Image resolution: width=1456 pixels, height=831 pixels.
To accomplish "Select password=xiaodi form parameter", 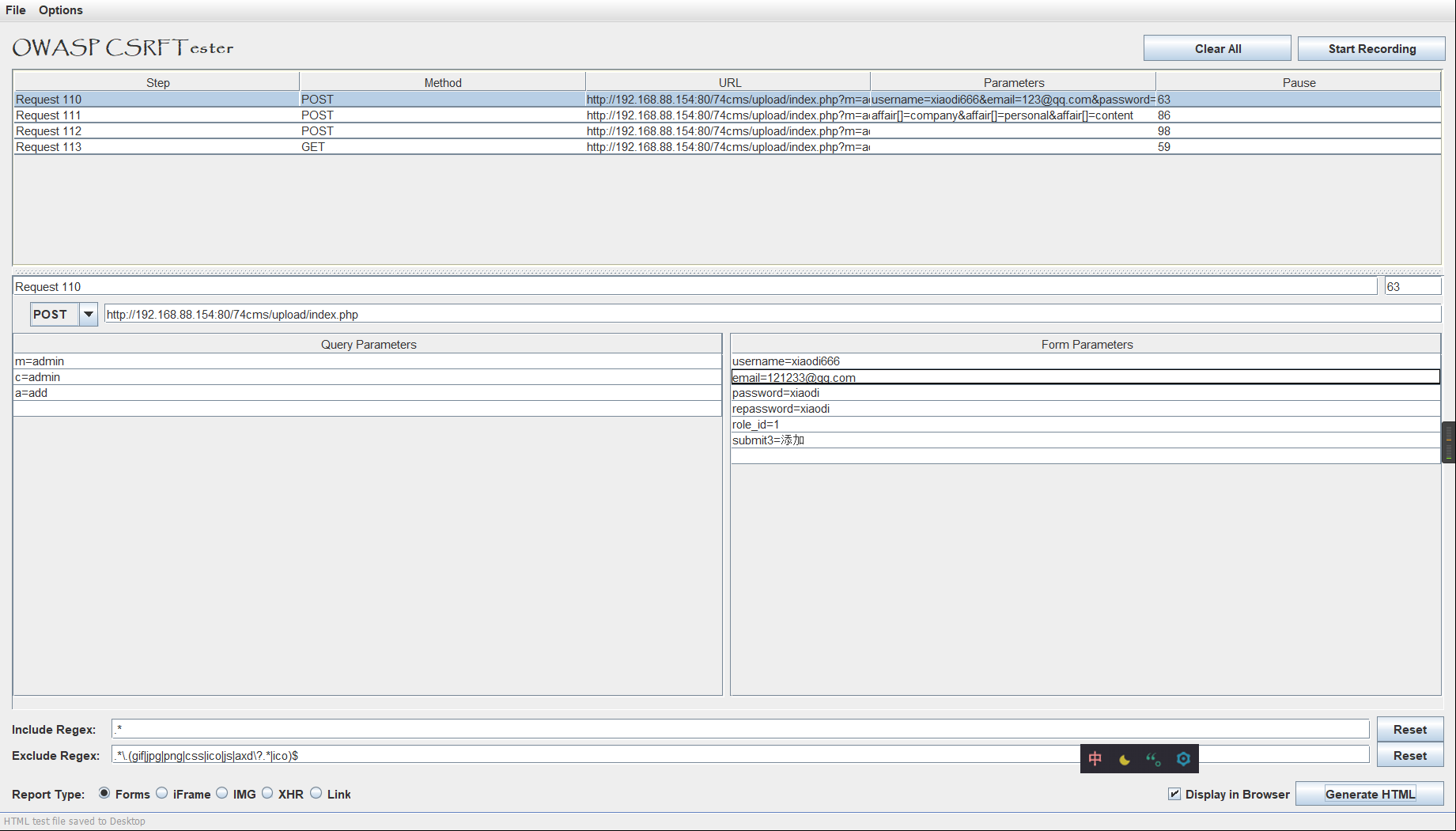I will [x=1085, y=393].
